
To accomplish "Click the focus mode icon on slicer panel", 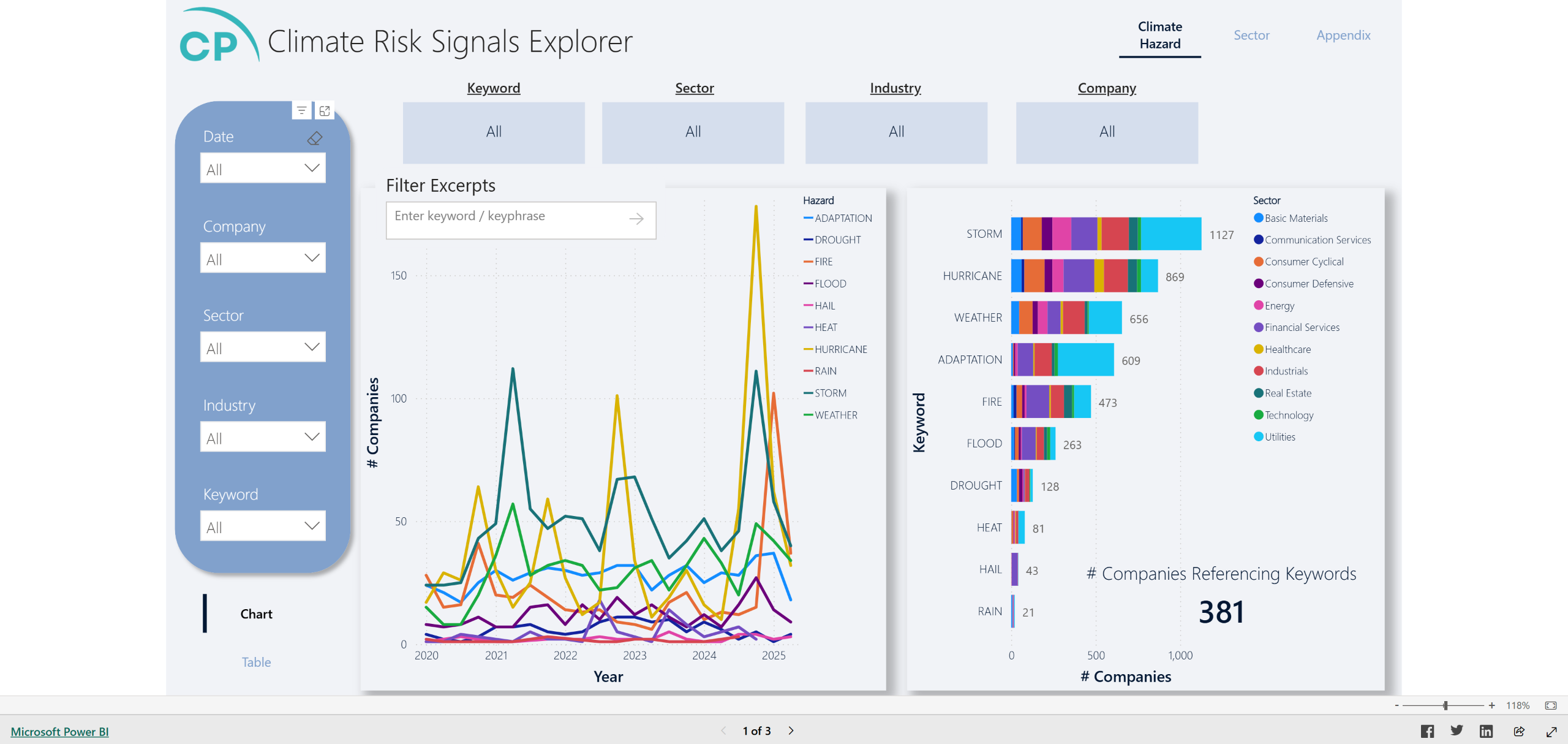I will tap(325, 111).
